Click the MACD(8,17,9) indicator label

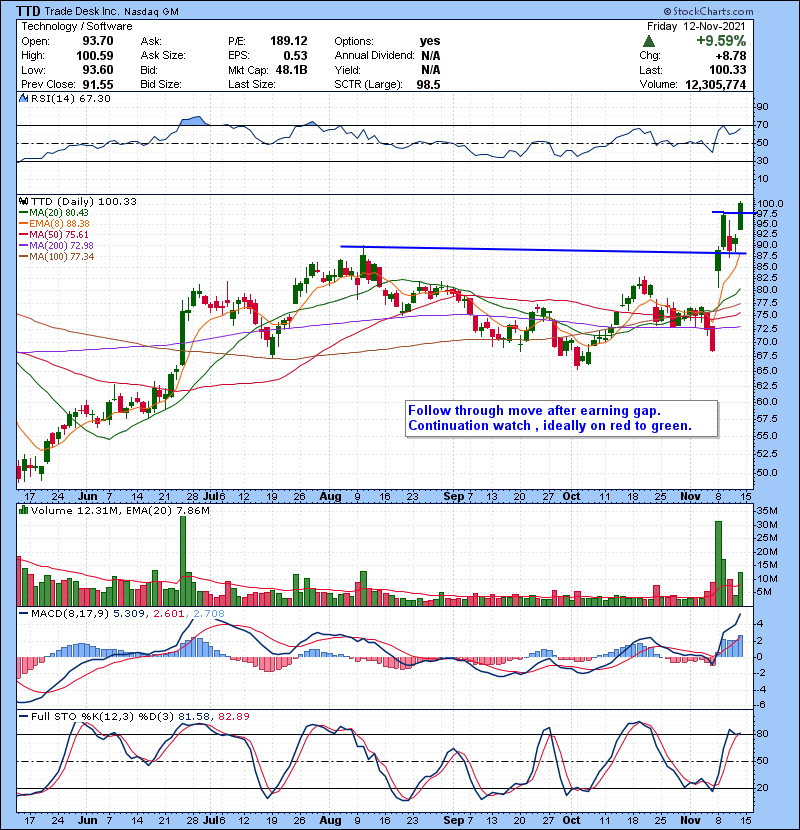tap(70, 614)
